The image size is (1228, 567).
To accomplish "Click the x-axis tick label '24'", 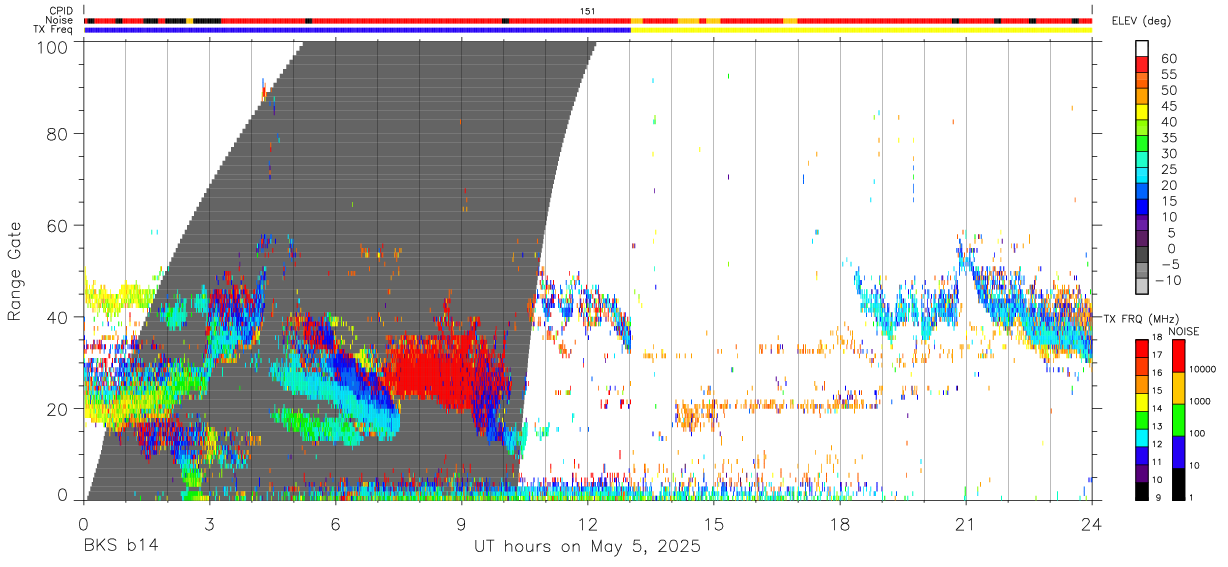I will coord(1092,523).
